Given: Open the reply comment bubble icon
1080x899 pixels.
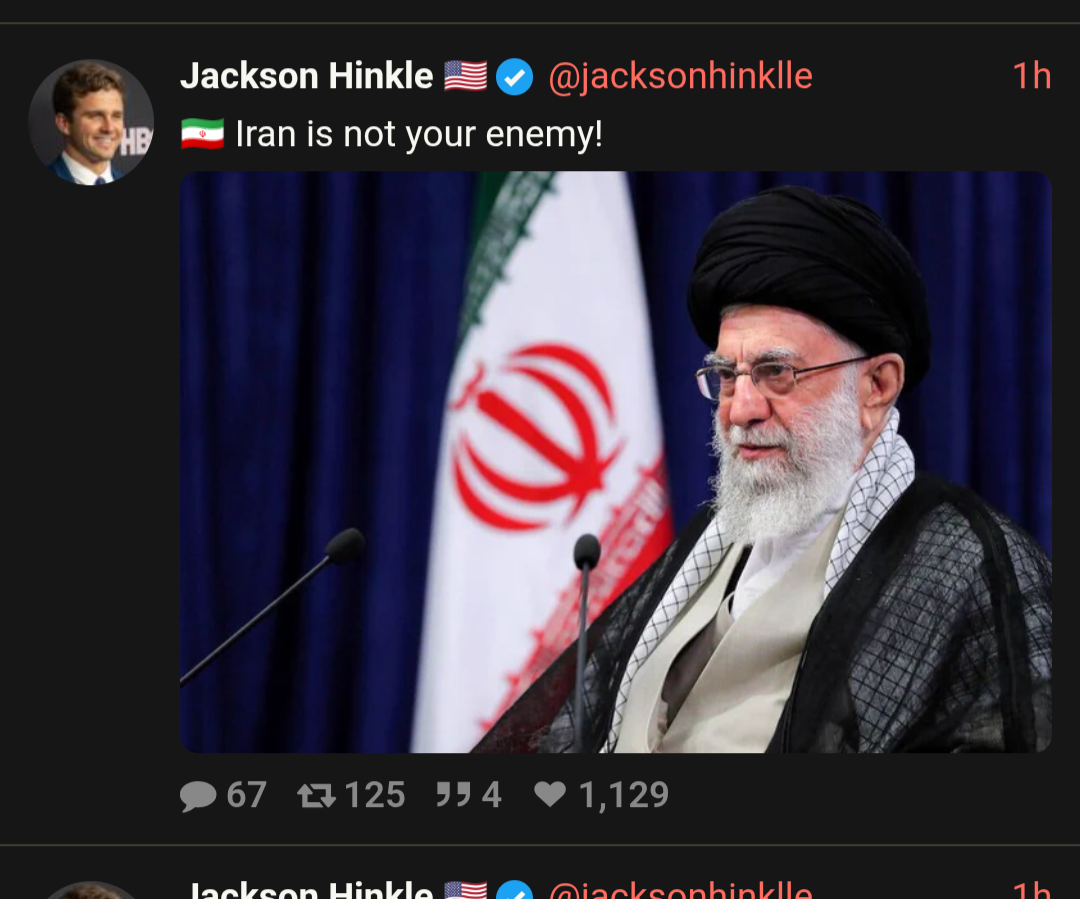Looking at the screenshot, I should [x=198, y=796].
